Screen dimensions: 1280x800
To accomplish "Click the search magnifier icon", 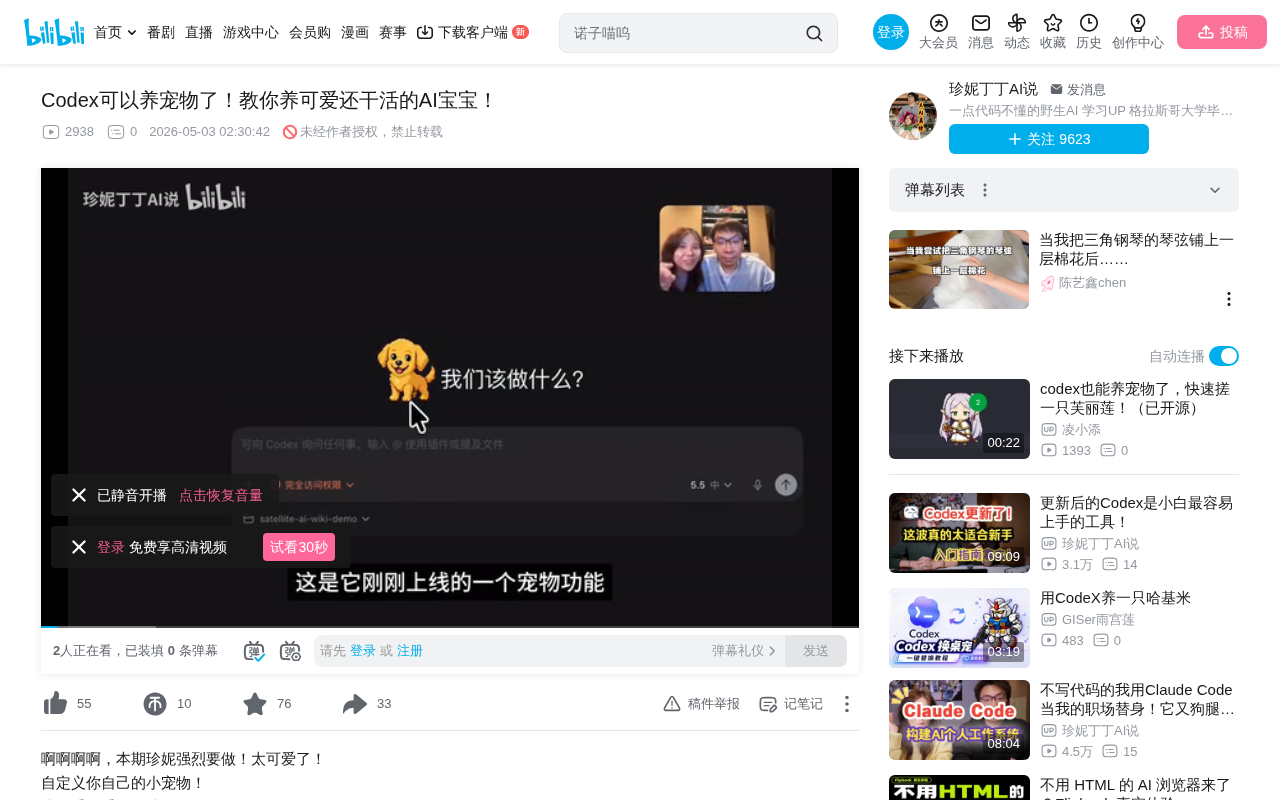I will tap(814, 33).
